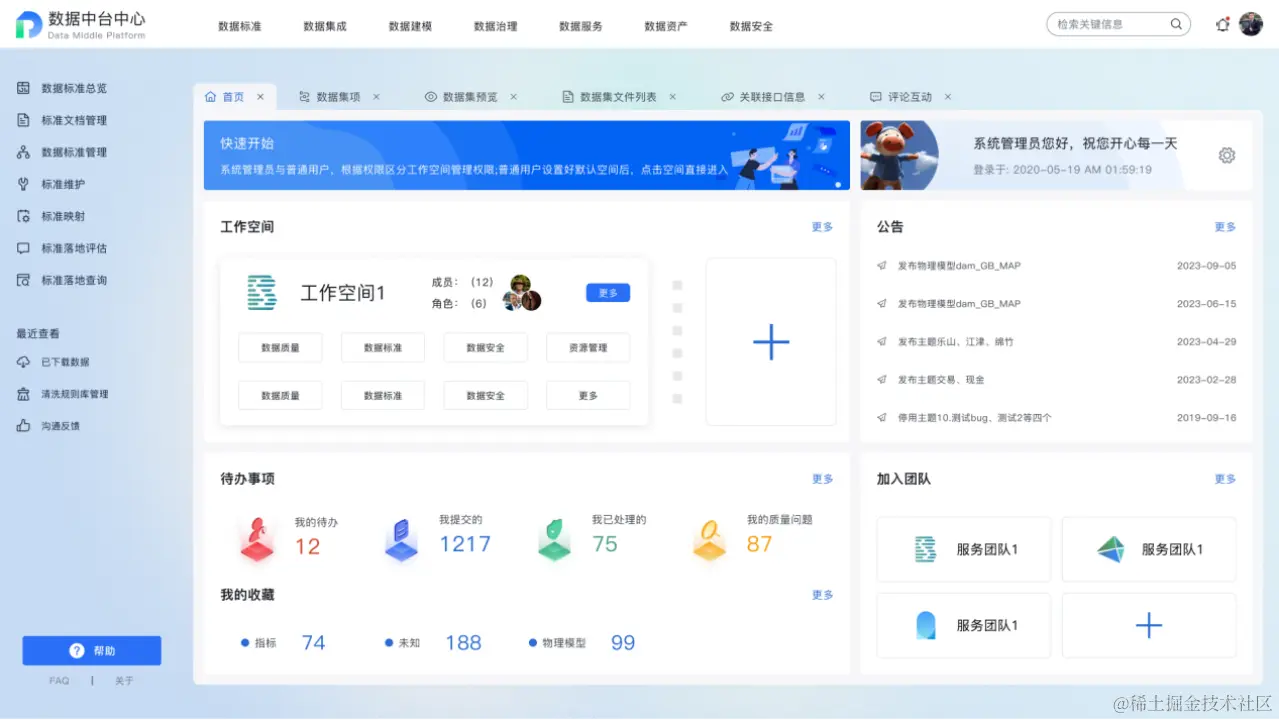Switch to the 数据治理 menu

pos(495,26)
